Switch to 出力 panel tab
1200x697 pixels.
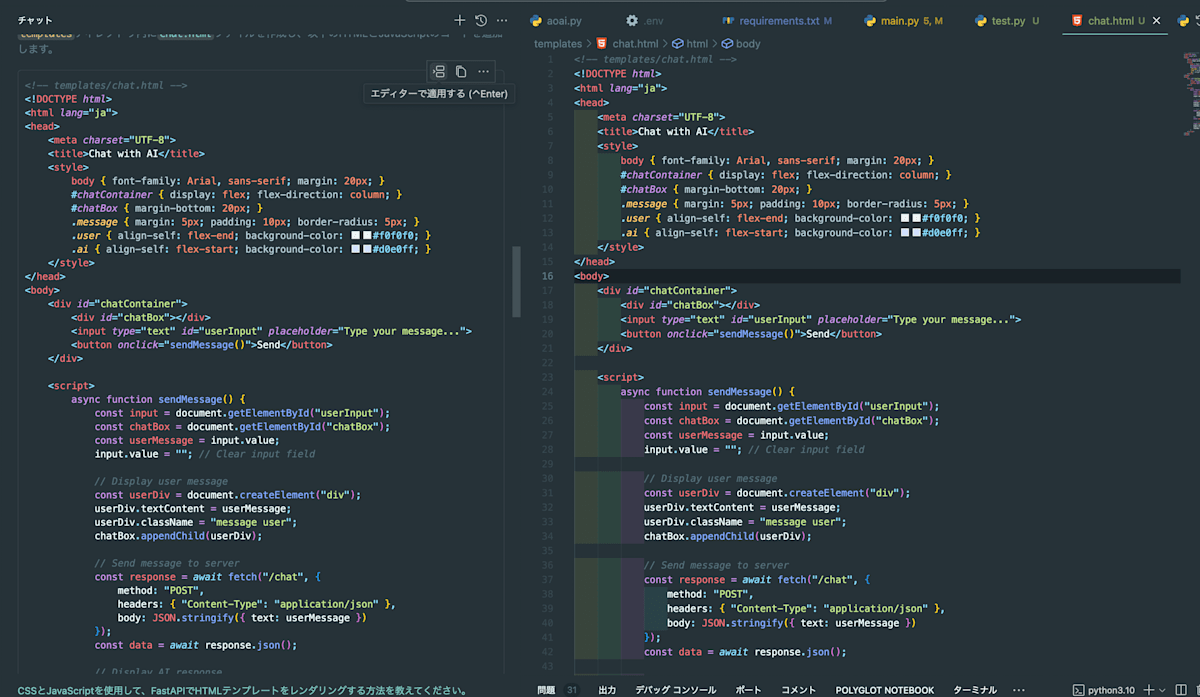pyautogui.click(x=607, y=690)
